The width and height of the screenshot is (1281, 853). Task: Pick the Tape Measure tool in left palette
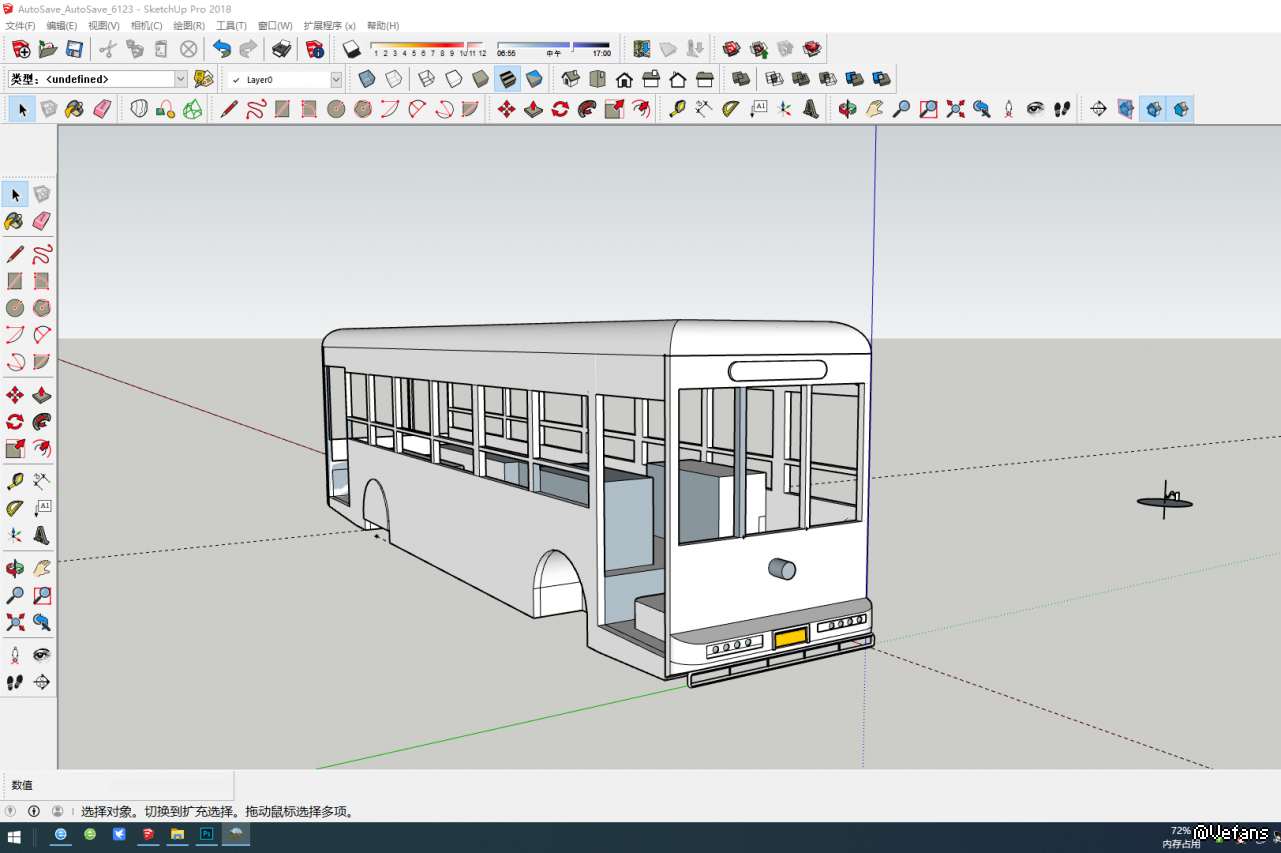click(15, 482)
